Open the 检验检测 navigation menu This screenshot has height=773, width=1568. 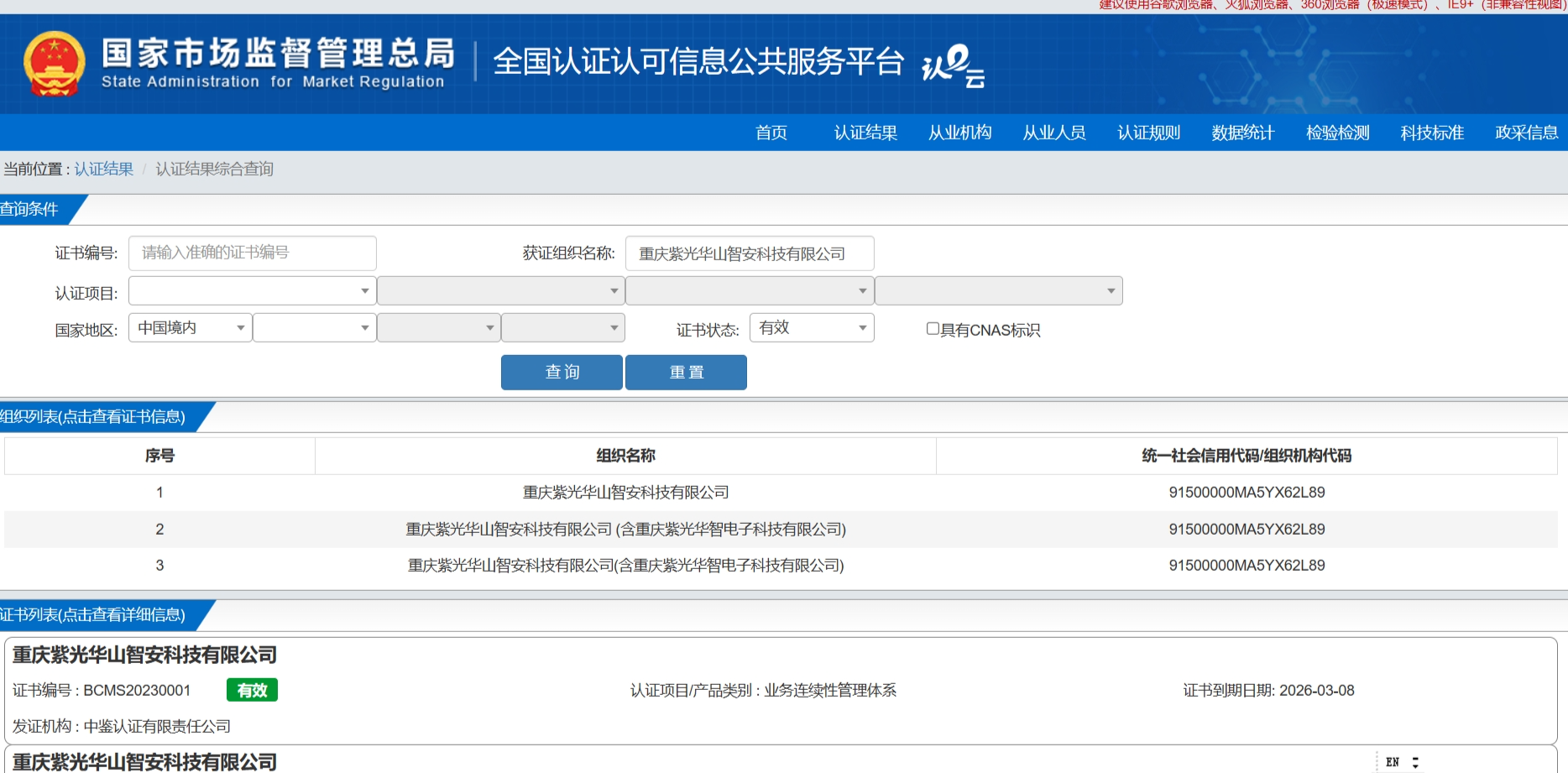tap(1338, 133)
